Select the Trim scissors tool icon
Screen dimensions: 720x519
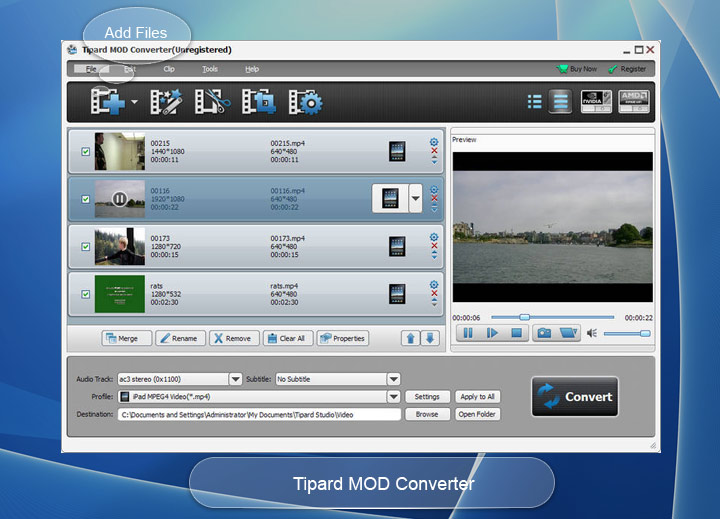coord(212,102)
